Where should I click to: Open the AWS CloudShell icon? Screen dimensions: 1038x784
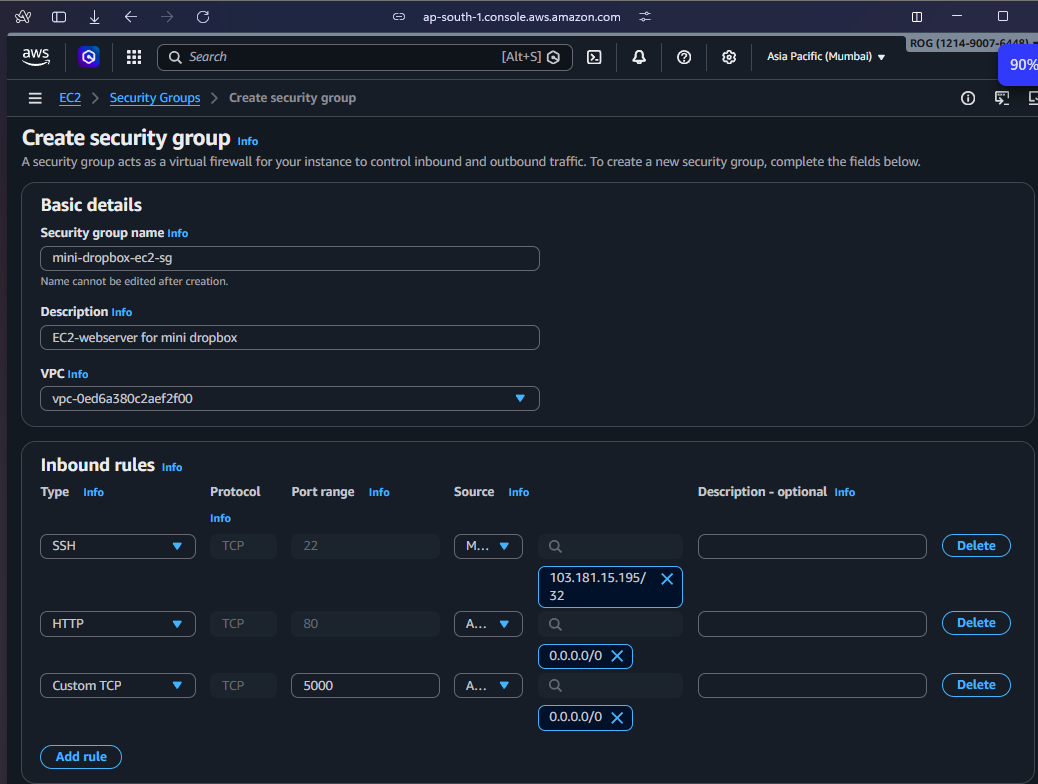pyautogui.click(x=594, y=57)
